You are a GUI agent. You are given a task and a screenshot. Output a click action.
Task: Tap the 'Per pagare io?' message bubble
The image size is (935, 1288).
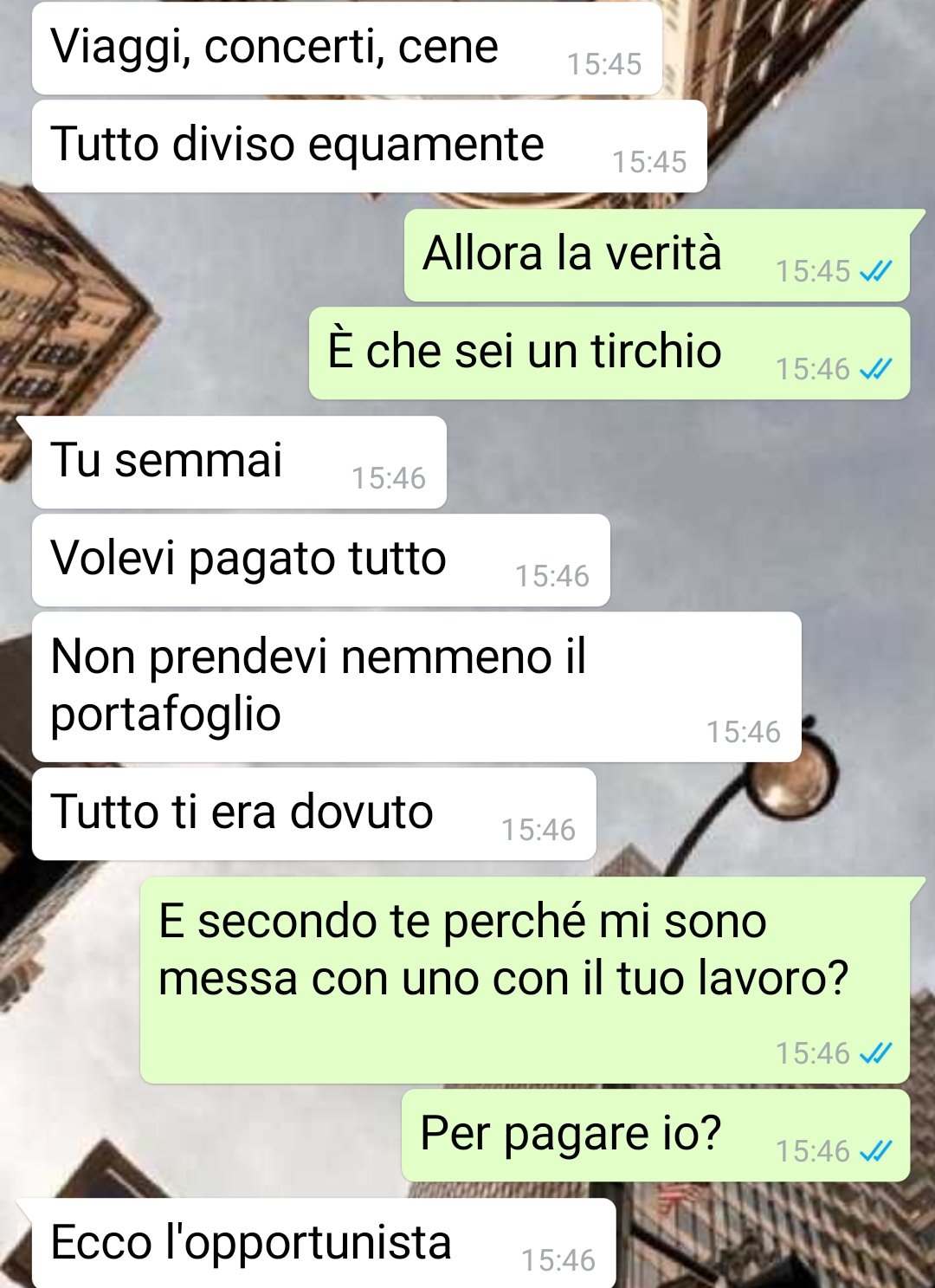click(655, 1136)
